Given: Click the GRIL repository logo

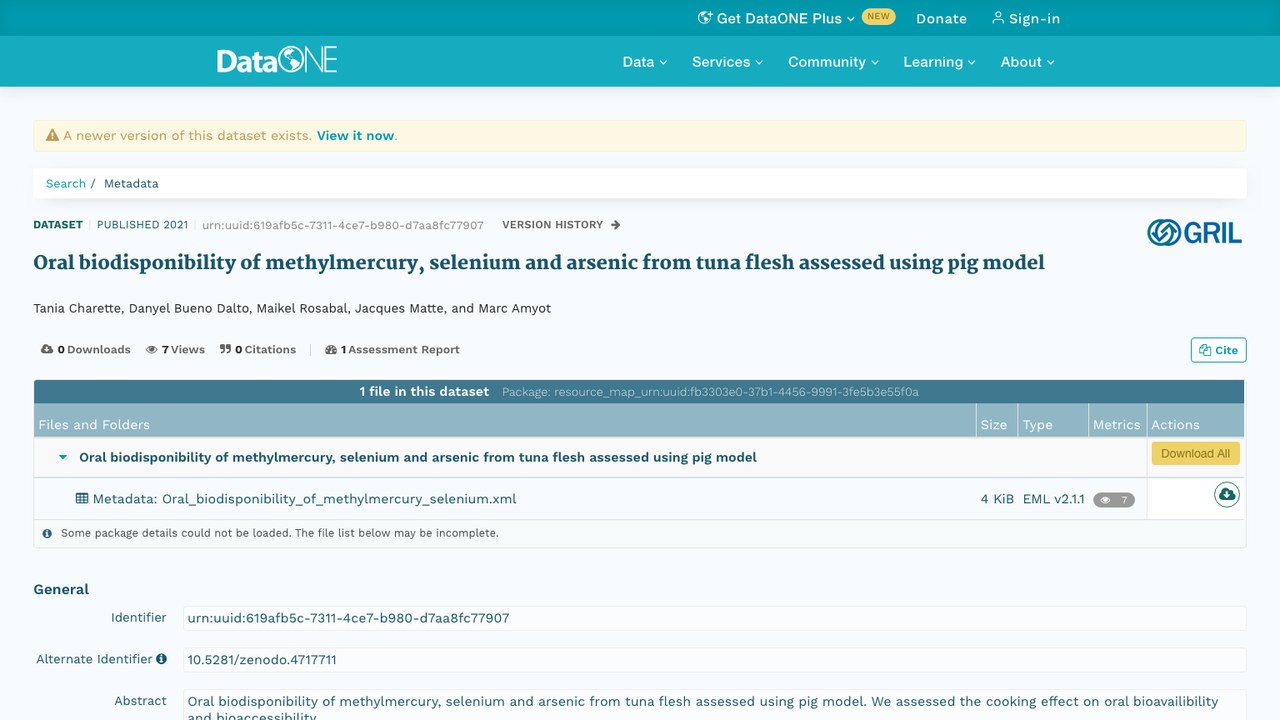Looking at the screenshot, I should coord(1194,233).
